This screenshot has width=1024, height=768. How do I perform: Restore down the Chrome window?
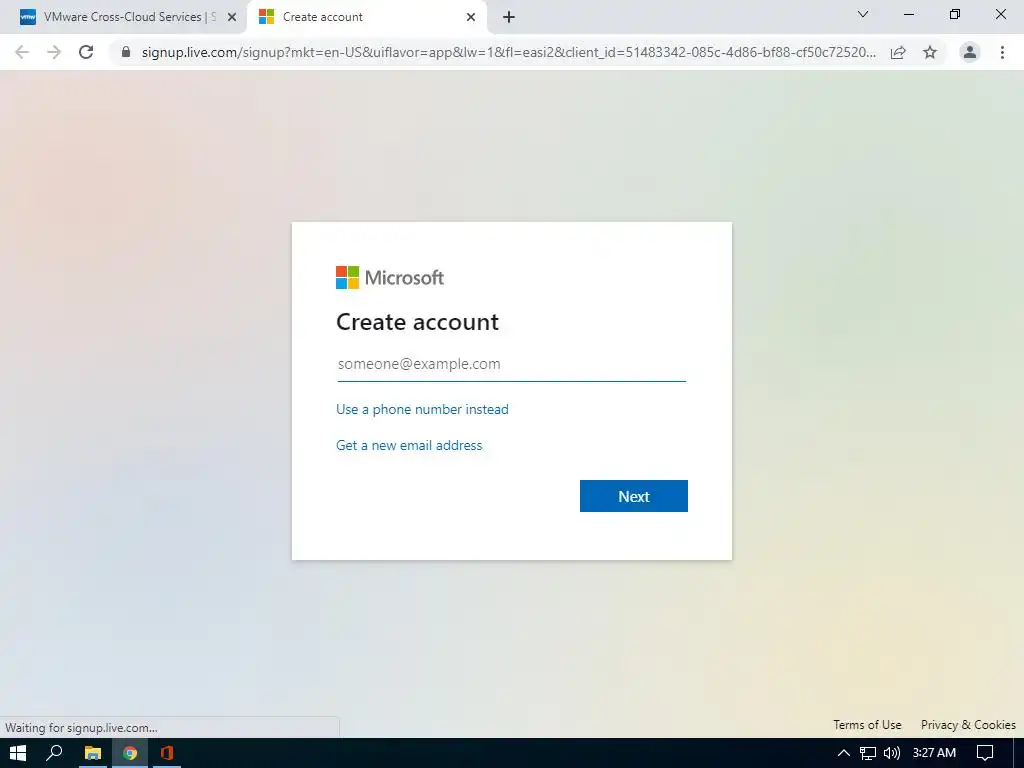point(955,14)
